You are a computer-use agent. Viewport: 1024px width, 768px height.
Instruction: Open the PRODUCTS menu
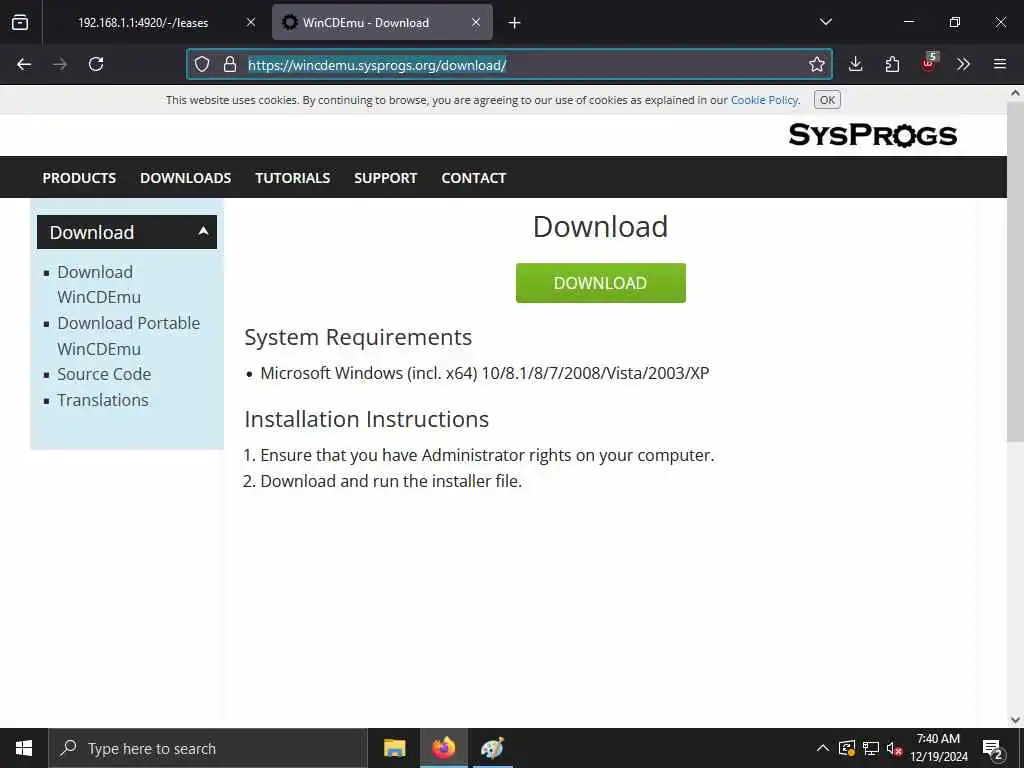tap(79, 178)
